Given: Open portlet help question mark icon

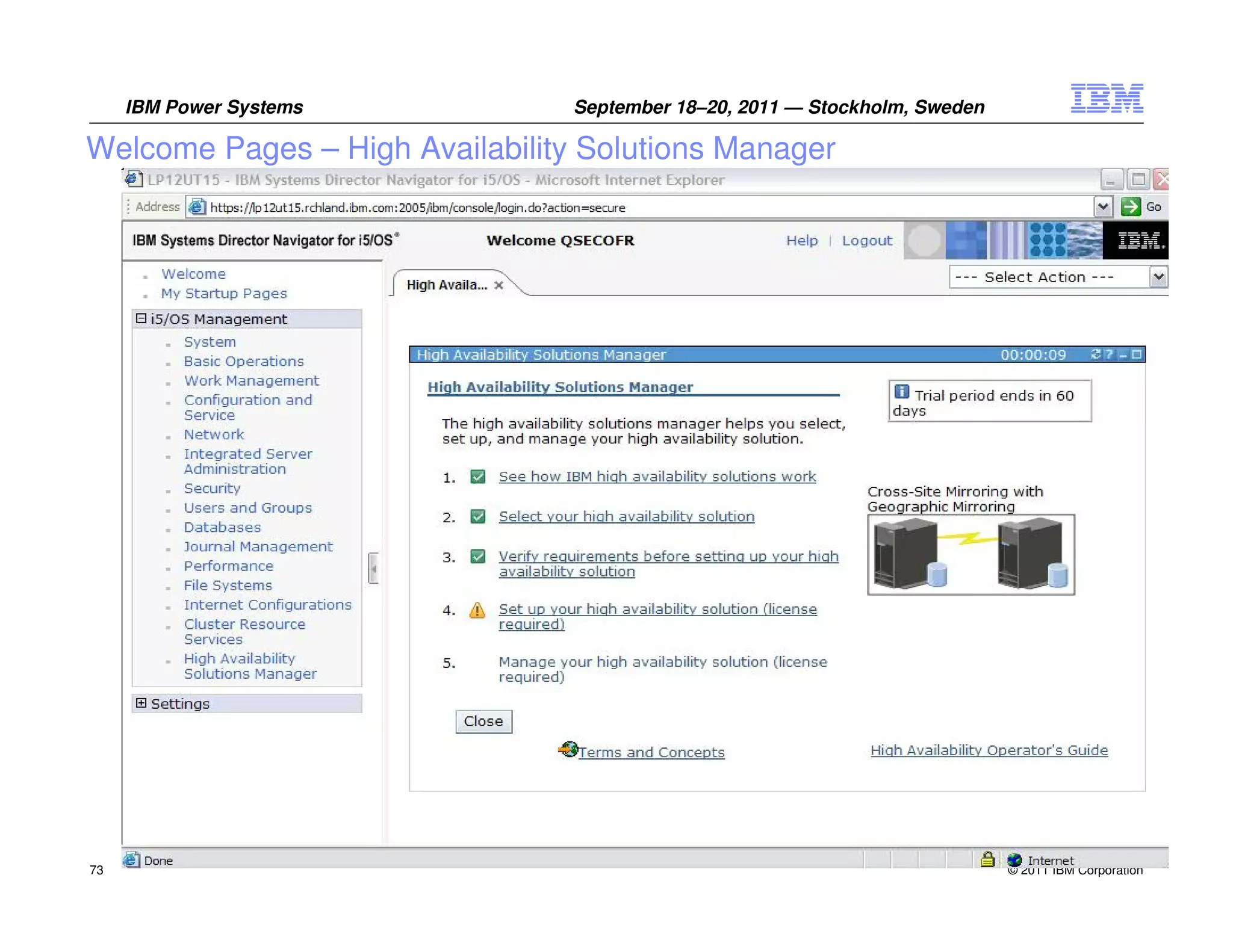Looking at the screenshot, I should 1109,354.
